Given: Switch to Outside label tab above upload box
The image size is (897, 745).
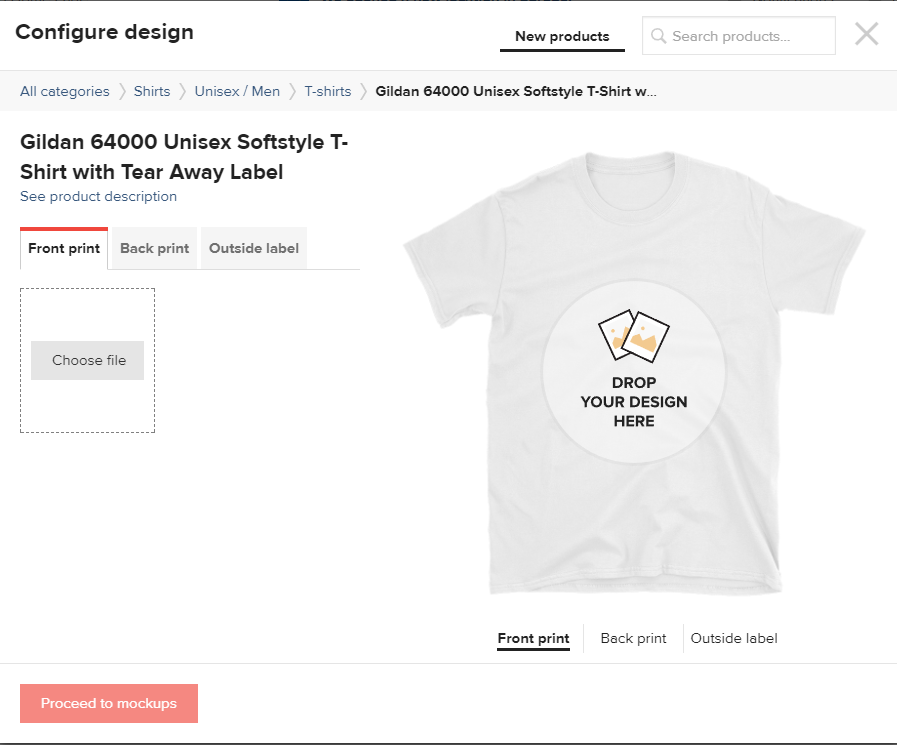Looking at the screenshot, I should point(254,248).
